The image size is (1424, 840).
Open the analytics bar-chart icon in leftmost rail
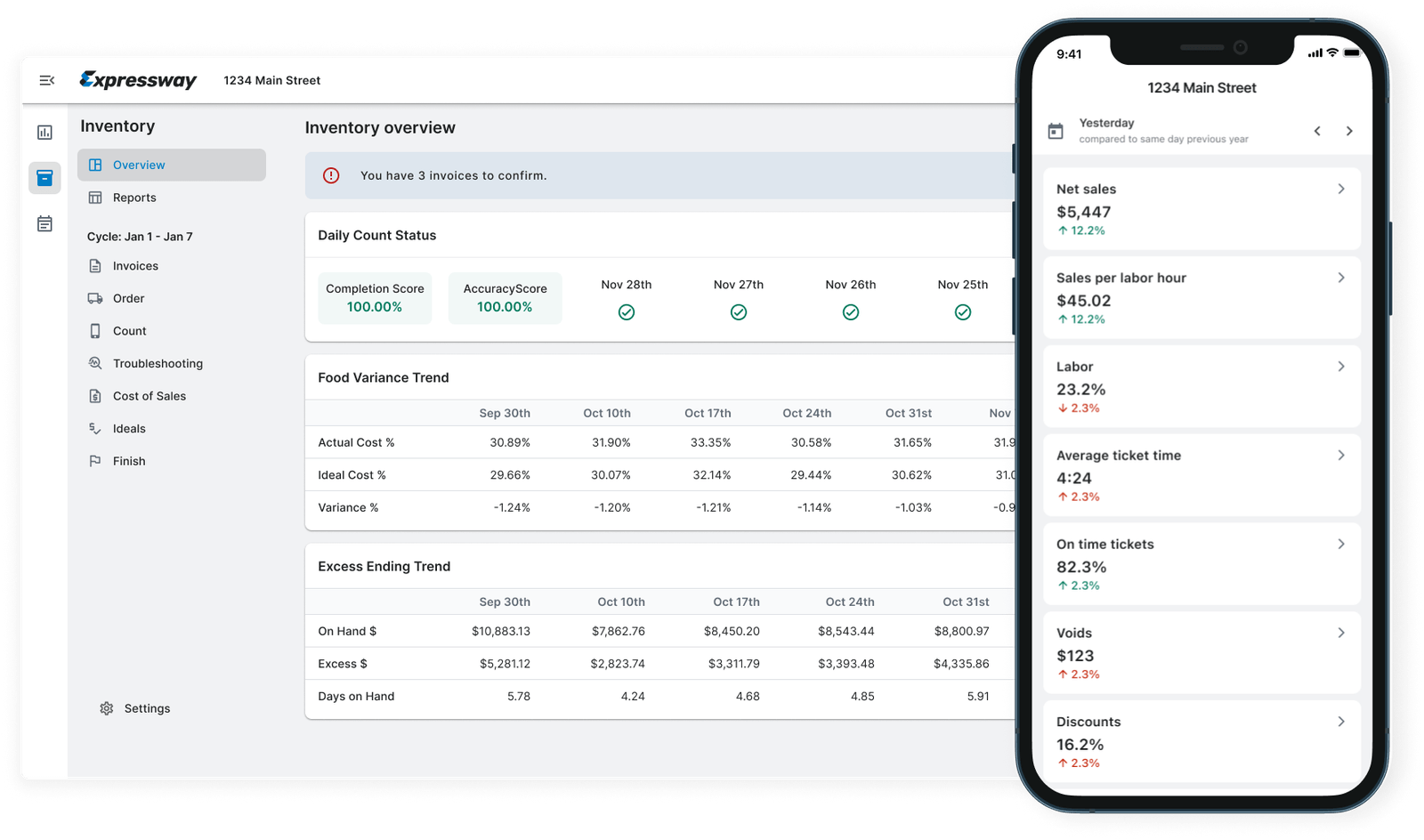coord(44,131)
